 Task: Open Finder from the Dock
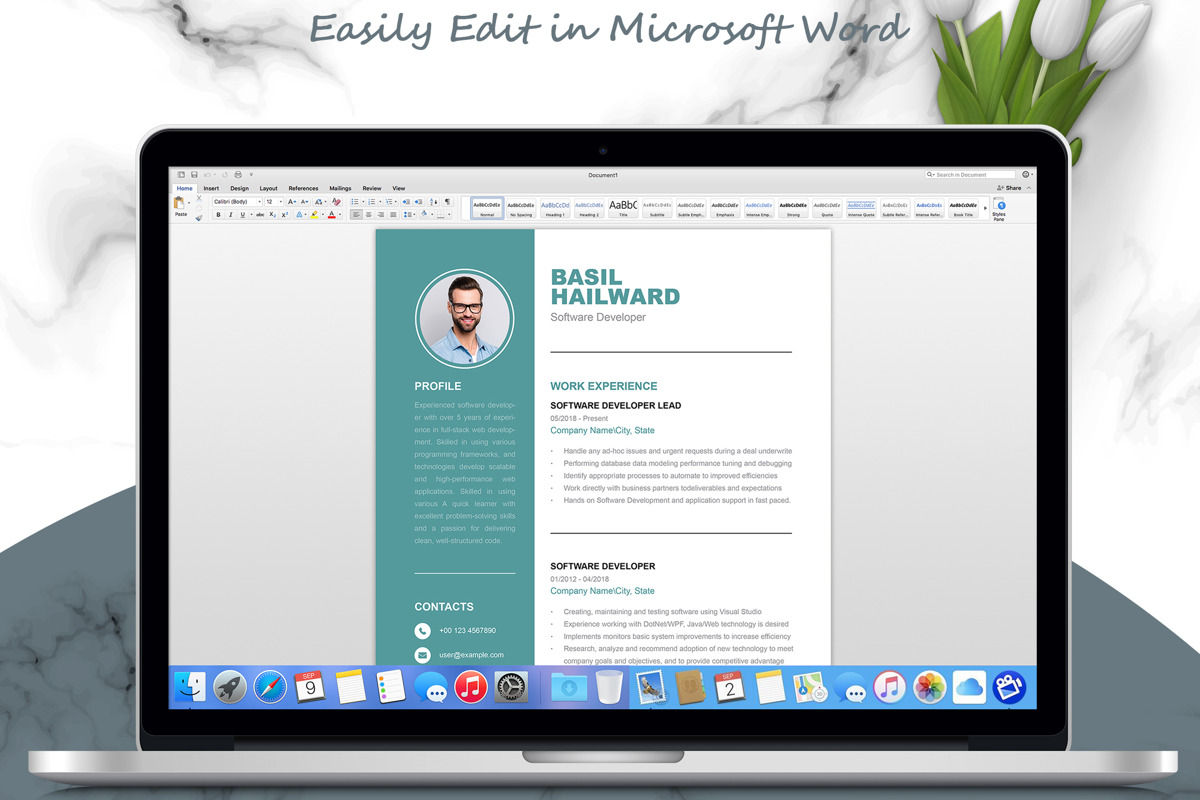click(x=190, y=687)
